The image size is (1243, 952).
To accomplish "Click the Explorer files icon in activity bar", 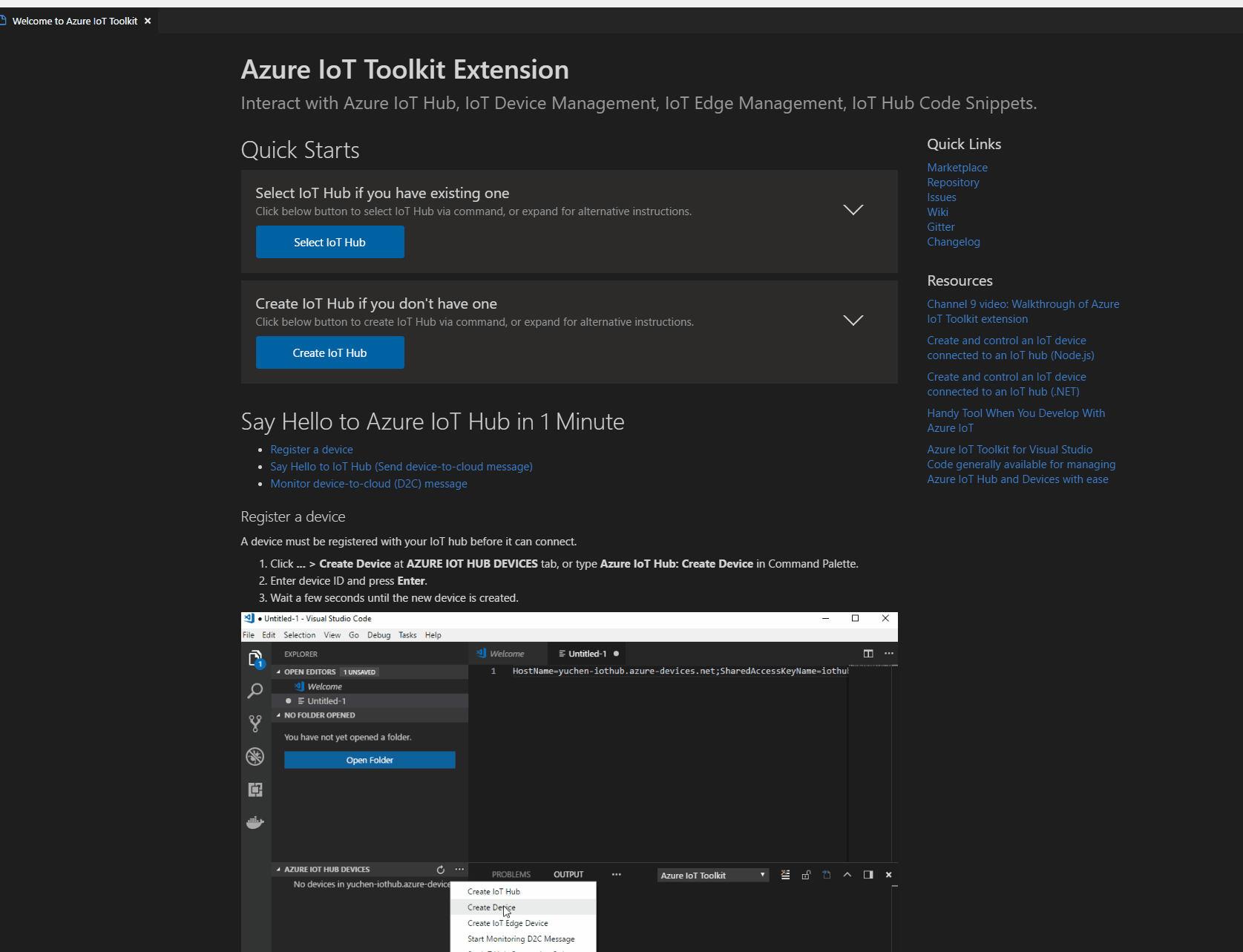I will click(x=255, y=659).
